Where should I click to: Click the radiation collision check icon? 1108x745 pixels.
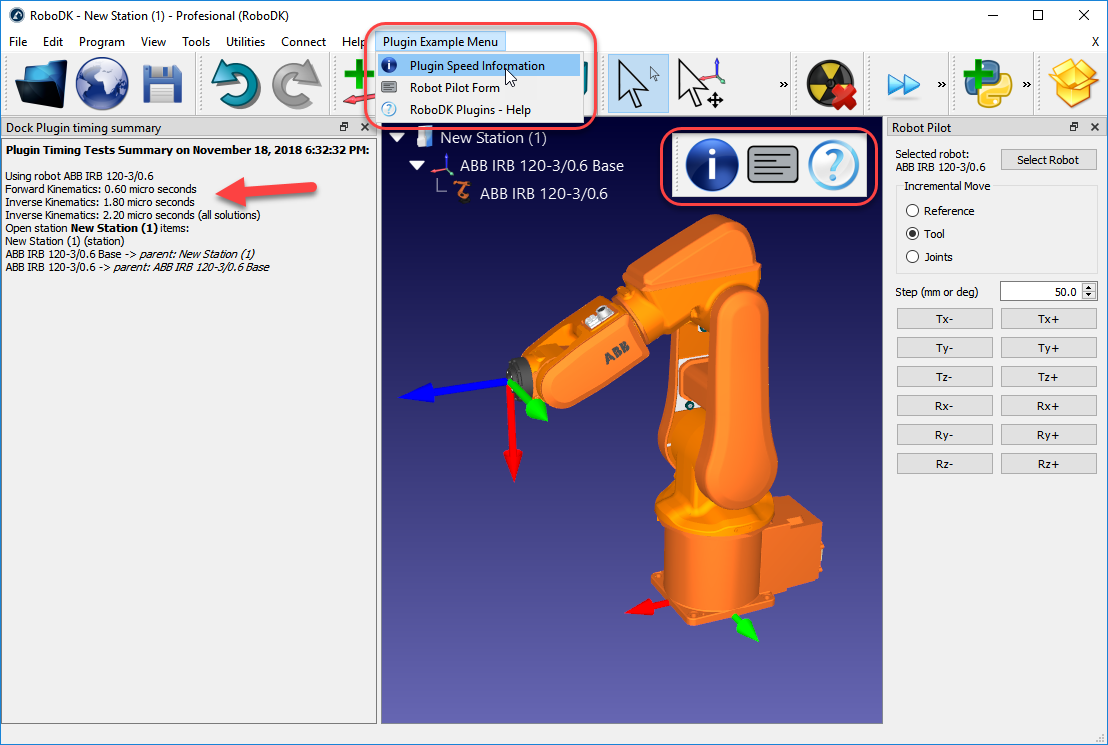831,84
